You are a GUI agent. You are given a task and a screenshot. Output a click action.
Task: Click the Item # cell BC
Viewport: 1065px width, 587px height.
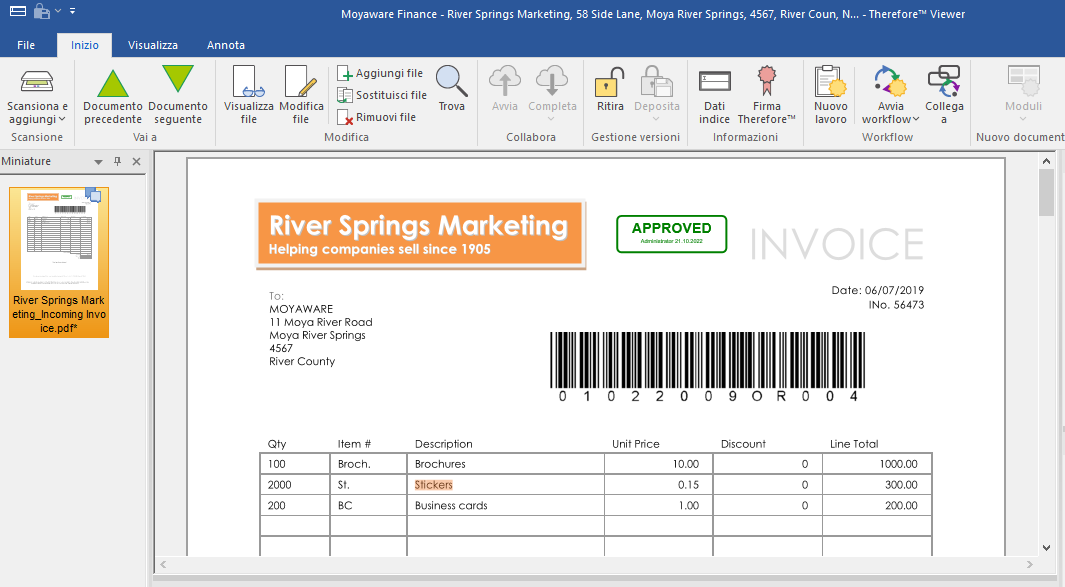368,505
